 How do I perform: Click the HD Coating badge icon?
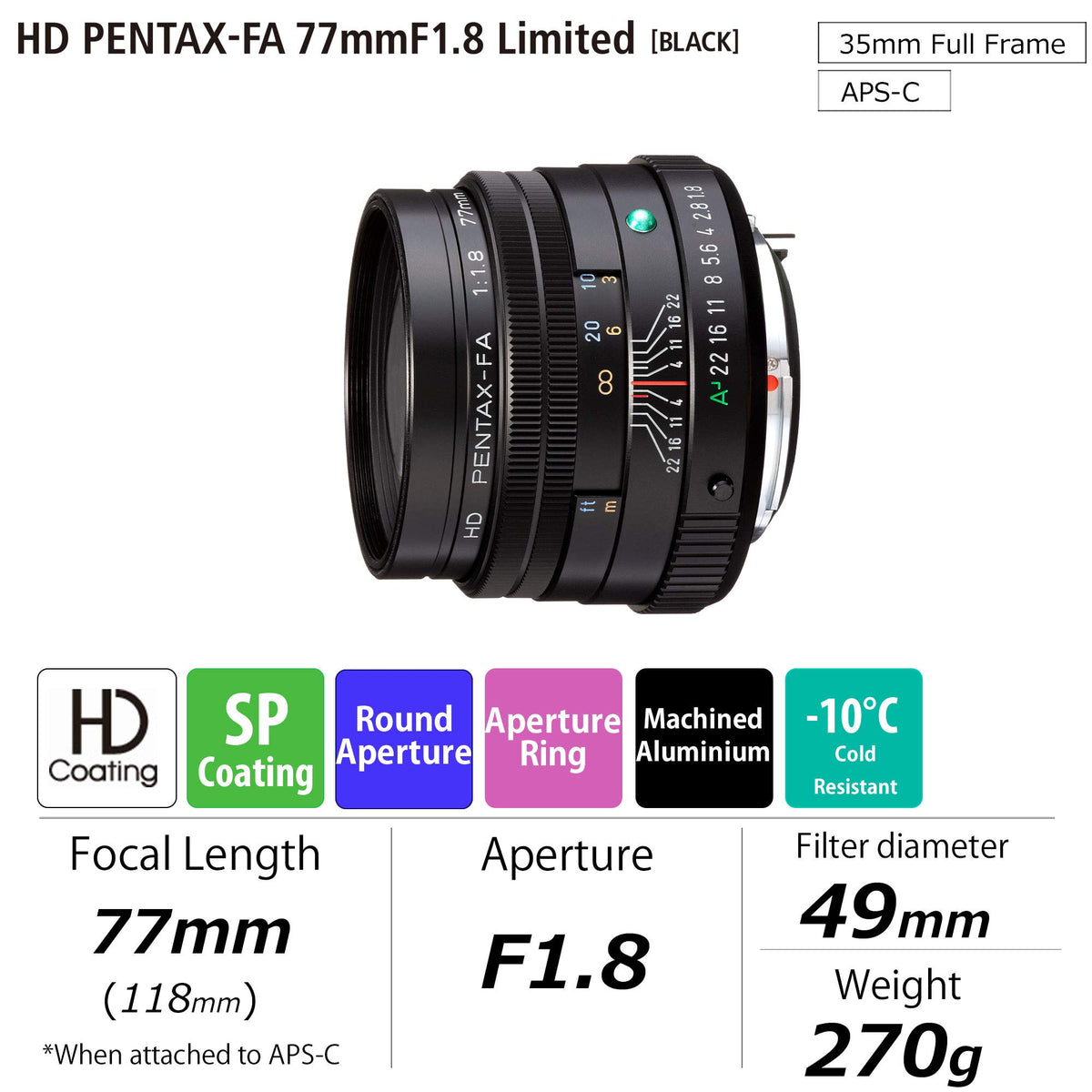tap(106, 738)
